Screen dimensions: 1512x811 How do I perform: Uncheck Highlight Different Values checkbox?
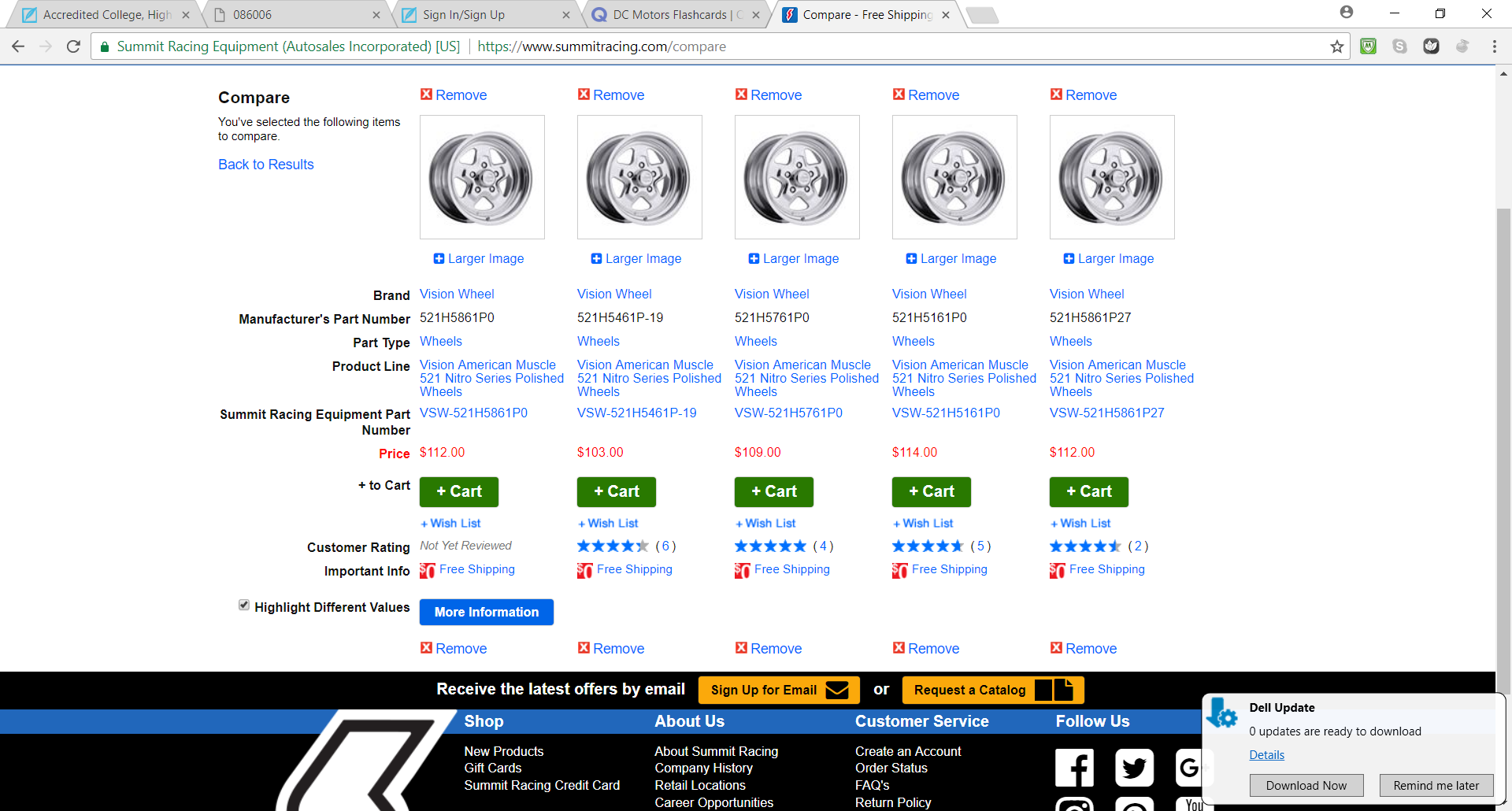[x=244, y=605]
